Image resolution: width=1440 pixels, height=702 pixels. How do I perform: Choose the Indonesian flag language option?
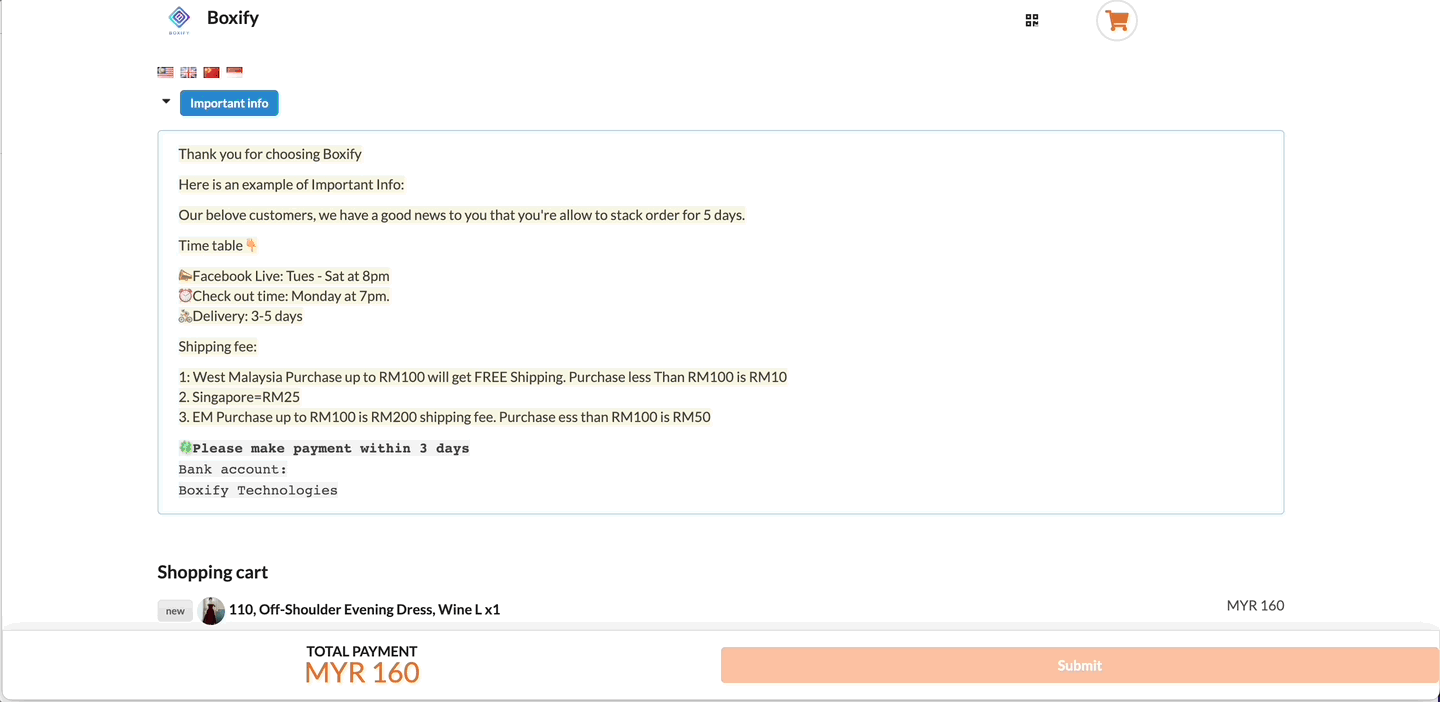tap(233, 71)
